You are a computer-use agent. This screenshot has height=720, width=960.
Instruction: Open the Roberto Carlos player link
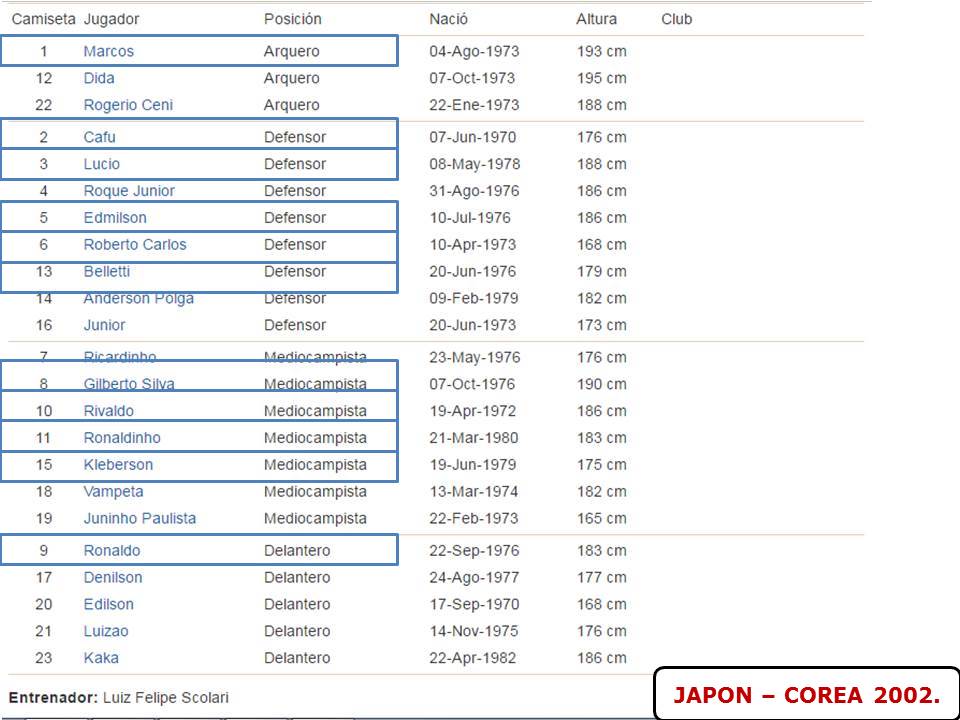click(x=135, y=245)
